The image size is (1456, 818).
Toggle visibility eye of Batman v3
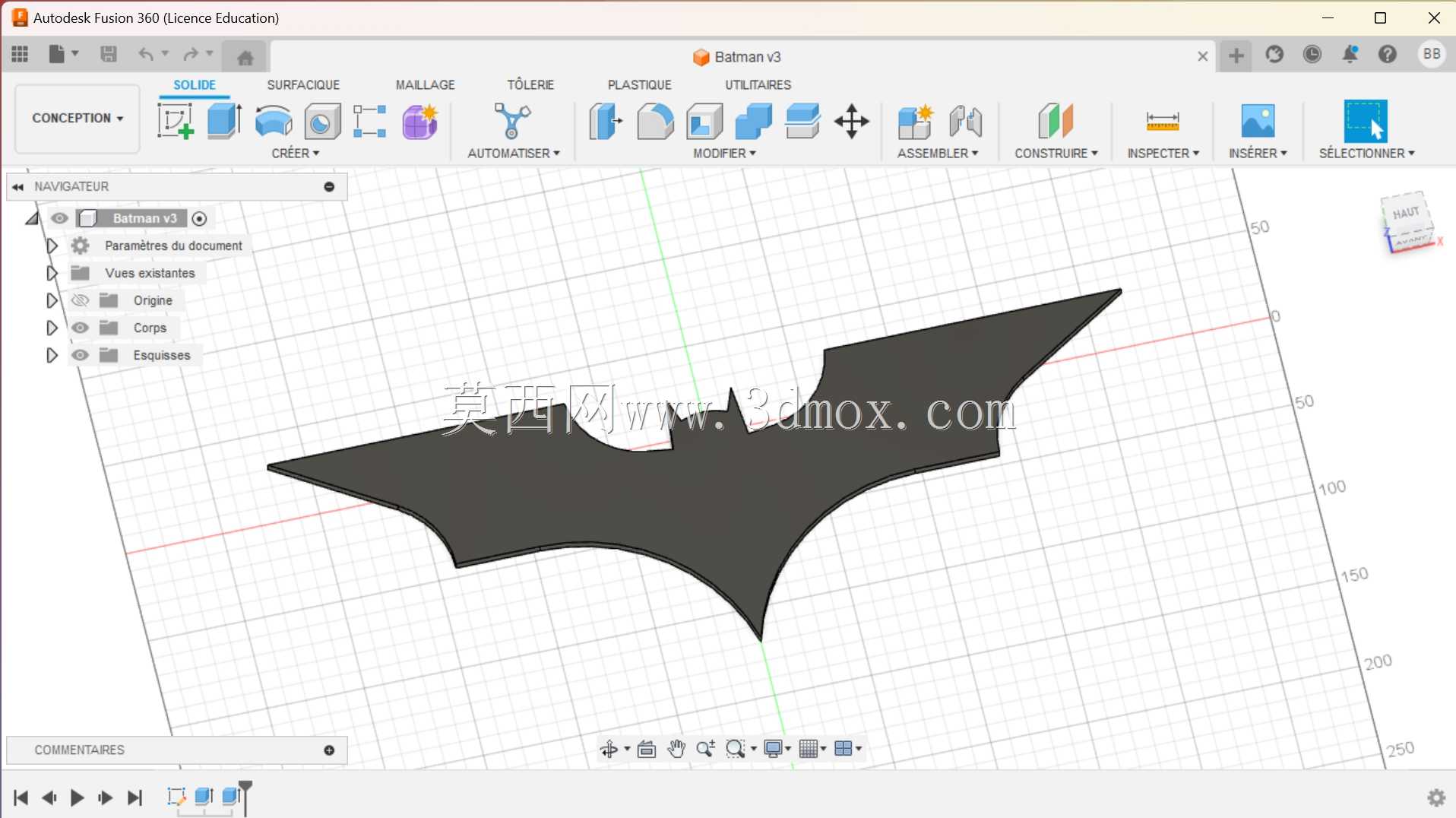(x=59, y=218)
